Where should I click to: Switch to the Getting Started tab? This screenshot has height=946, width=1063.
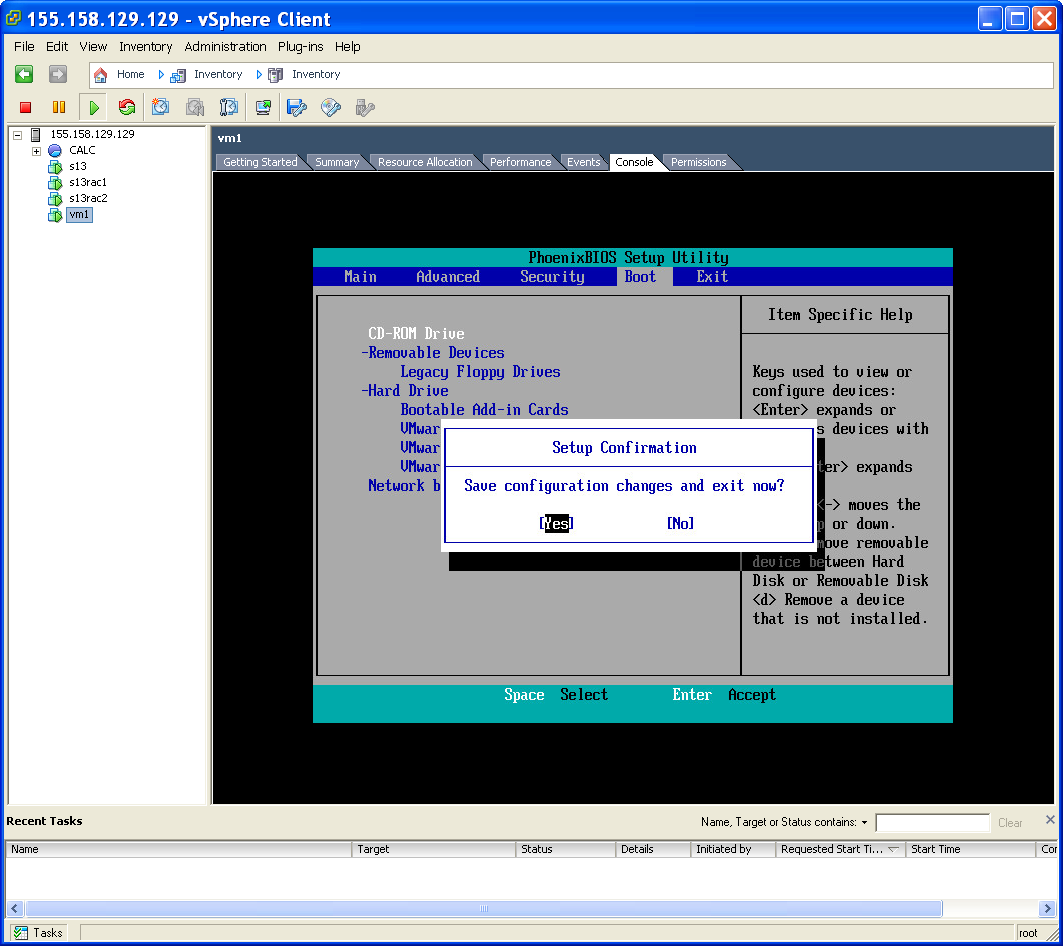pos(260,162)
